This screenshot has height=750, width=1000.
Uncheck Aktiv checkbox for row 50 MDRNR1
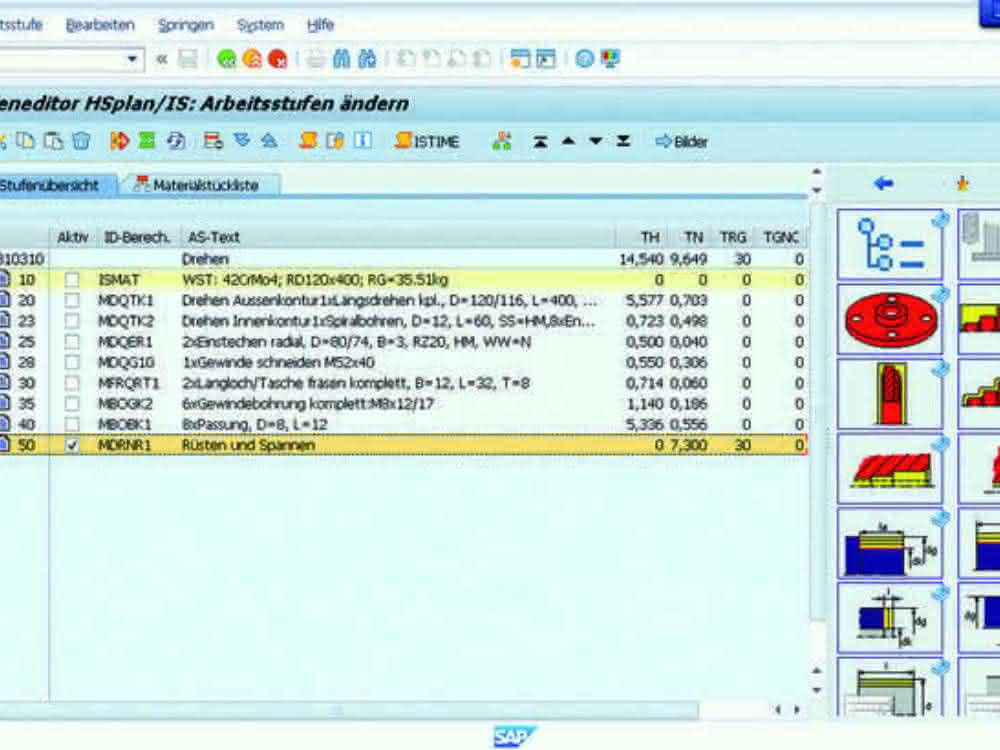click(x=72, y=445)
